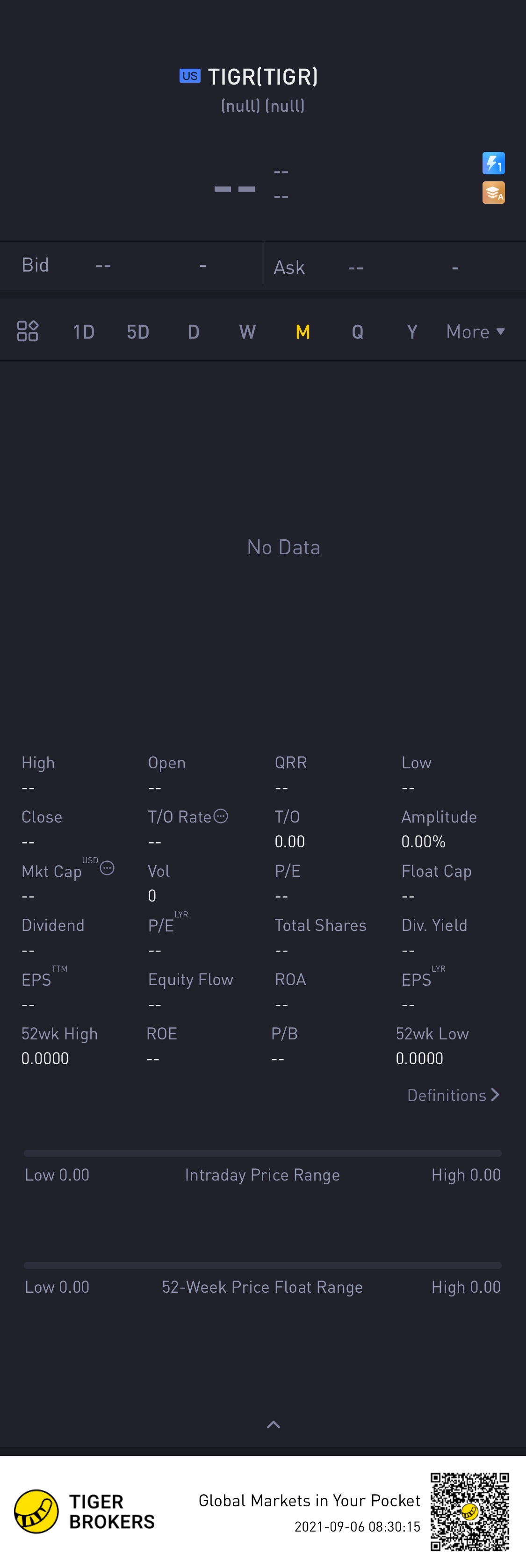
Task: Tap the orange stacked-layers icon
Action: pyautogui.click(x=493, y=193)
